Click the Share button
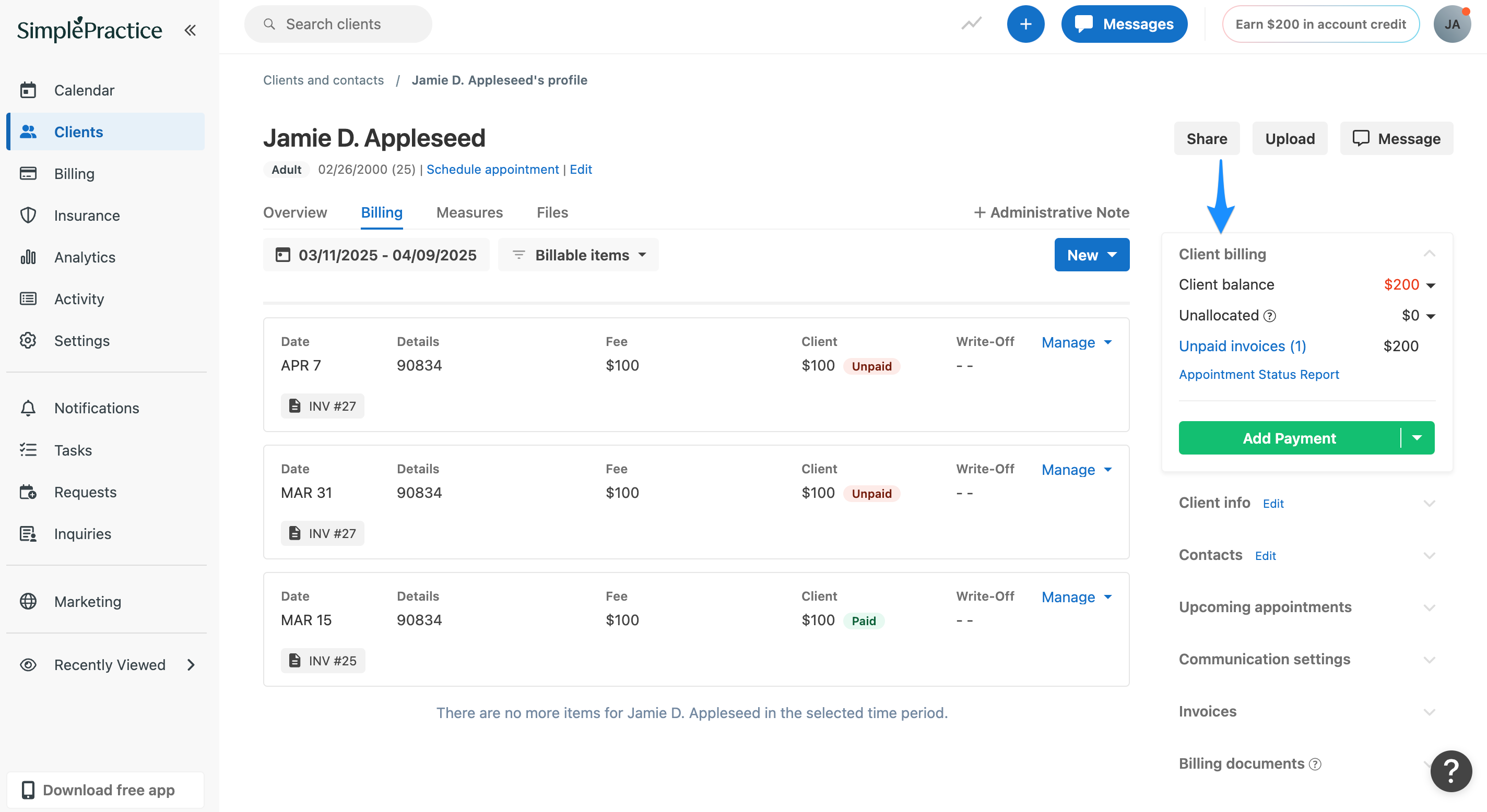This screenshot has height=812, width=1487. 1207,138
